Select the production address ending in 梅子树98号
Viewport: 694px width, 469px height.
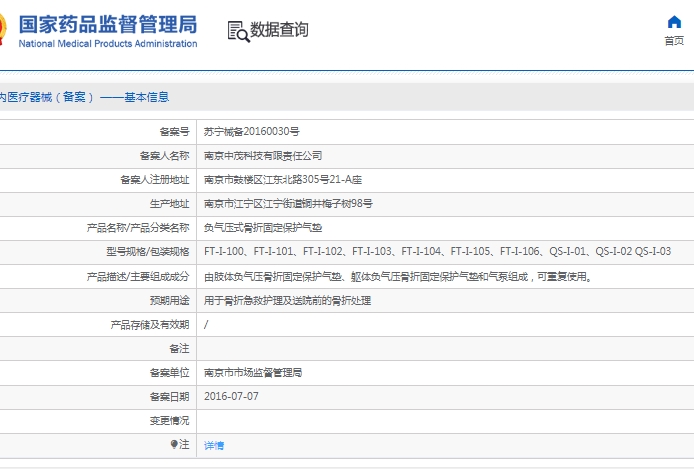[x=288, y=204]
